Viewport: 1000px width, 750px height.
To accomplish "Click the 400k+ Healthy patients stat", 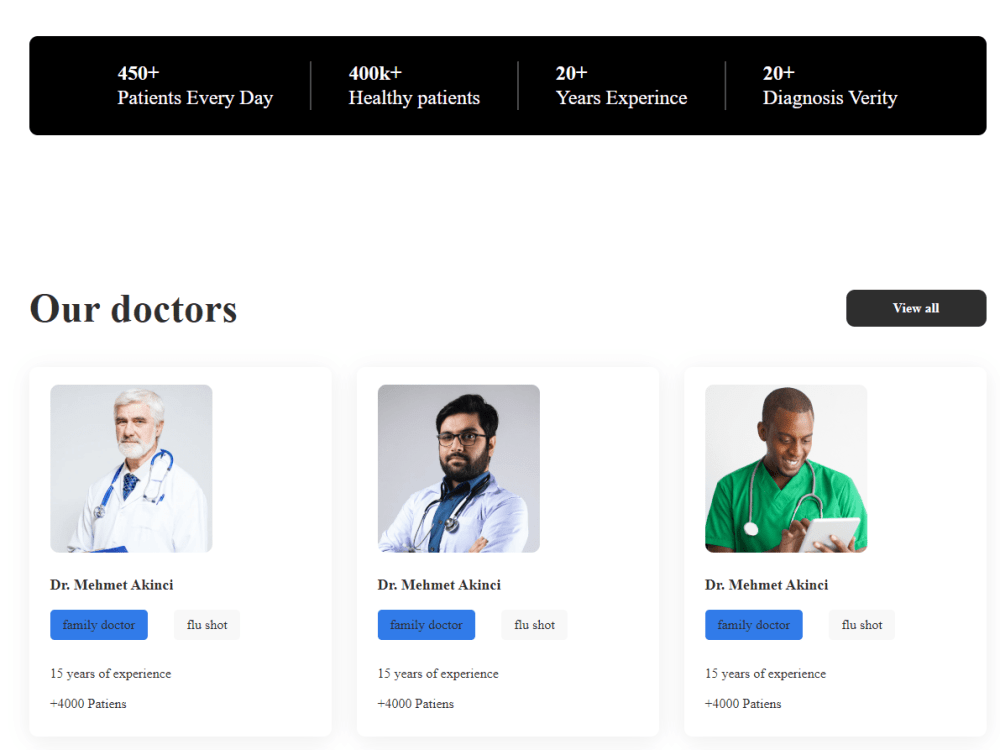I will coord(414,85).
